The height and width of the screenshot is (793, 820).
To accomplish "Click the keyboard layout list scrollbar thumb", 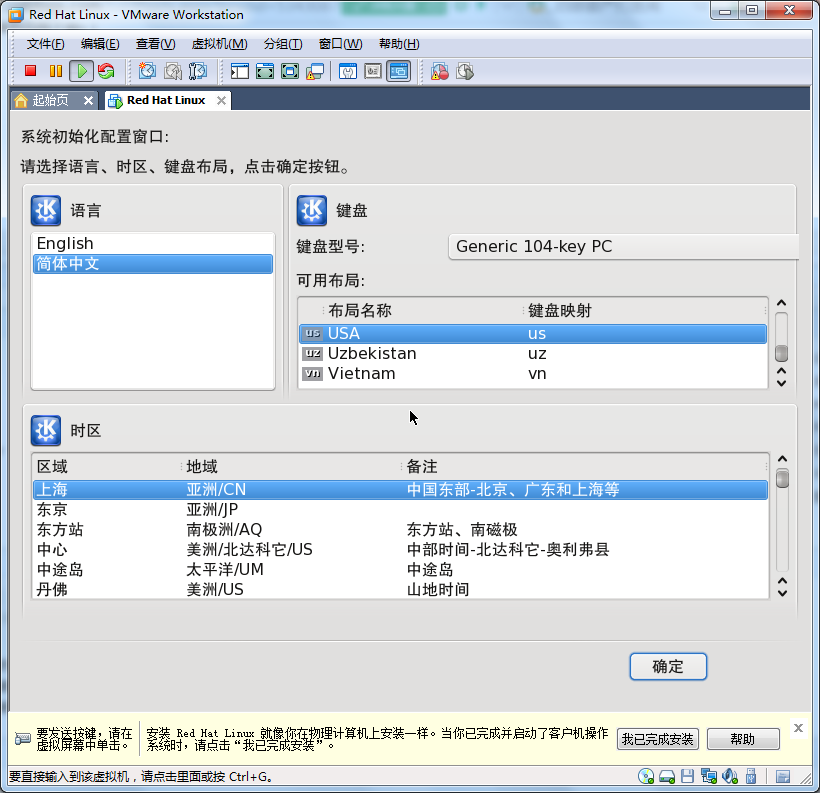I will tap(782, 353).
